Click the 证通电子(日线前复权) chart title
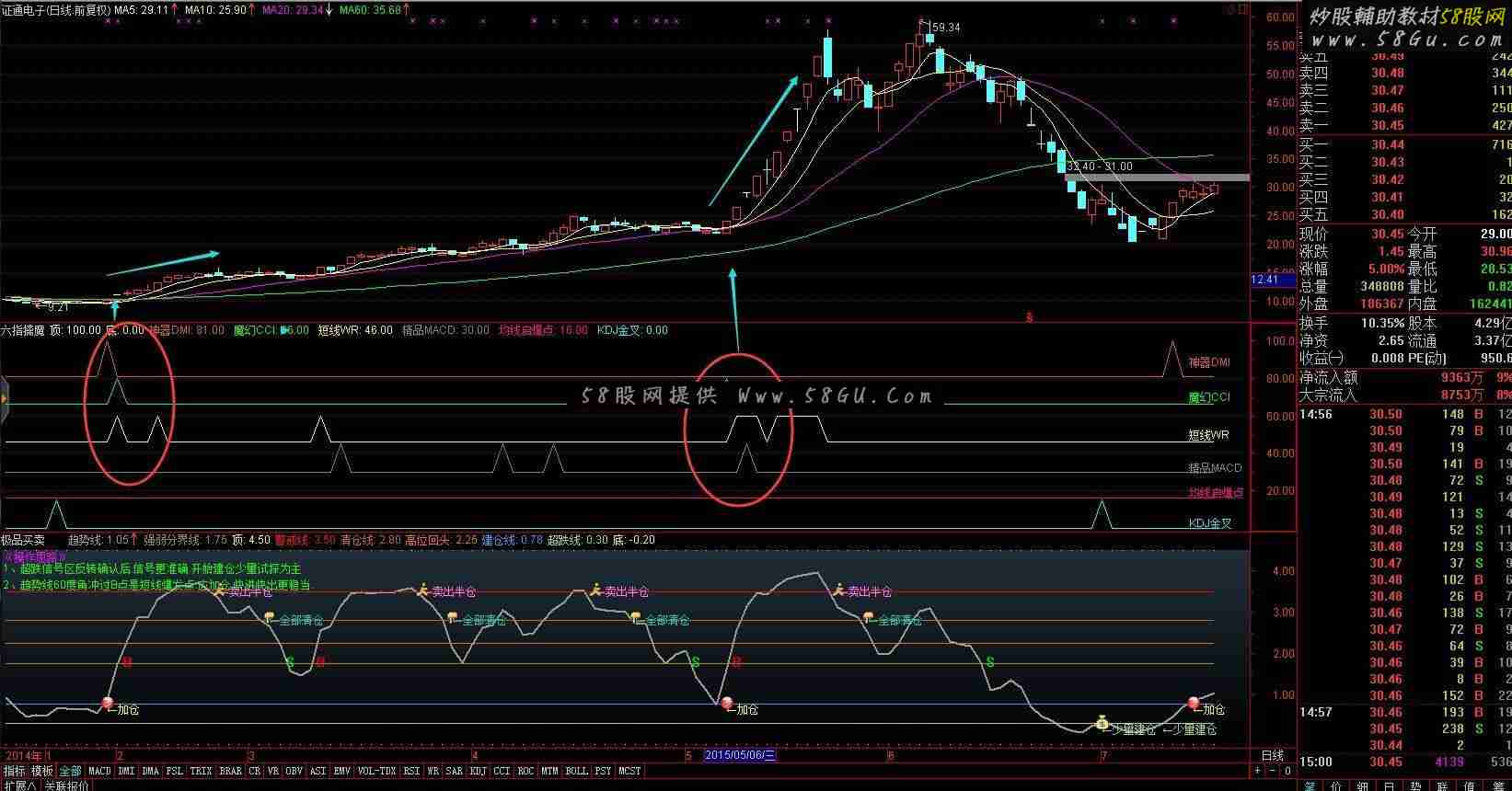 [55, 9]
